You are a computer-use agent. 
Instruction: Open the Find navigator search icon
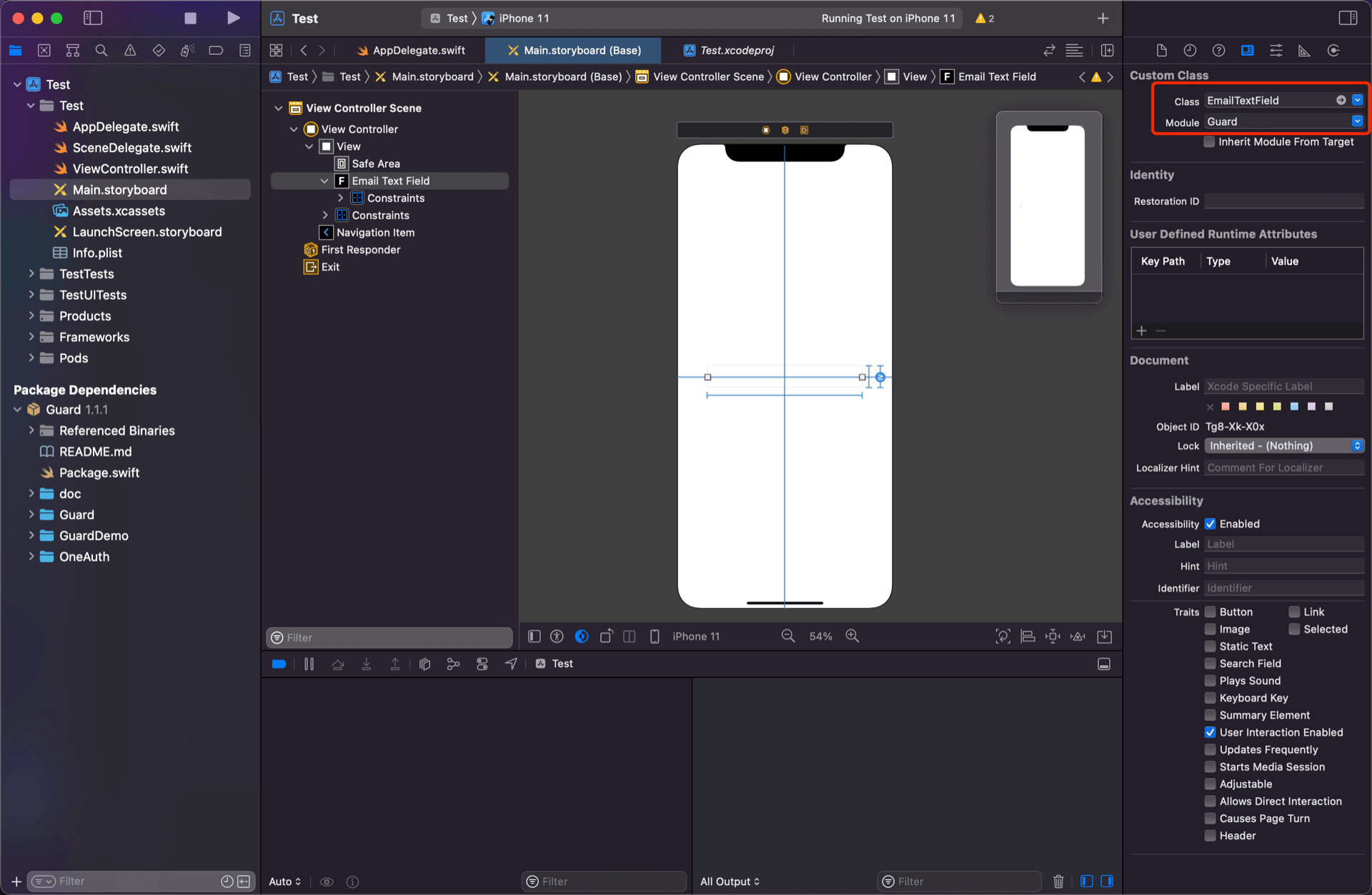pos(101,50)
